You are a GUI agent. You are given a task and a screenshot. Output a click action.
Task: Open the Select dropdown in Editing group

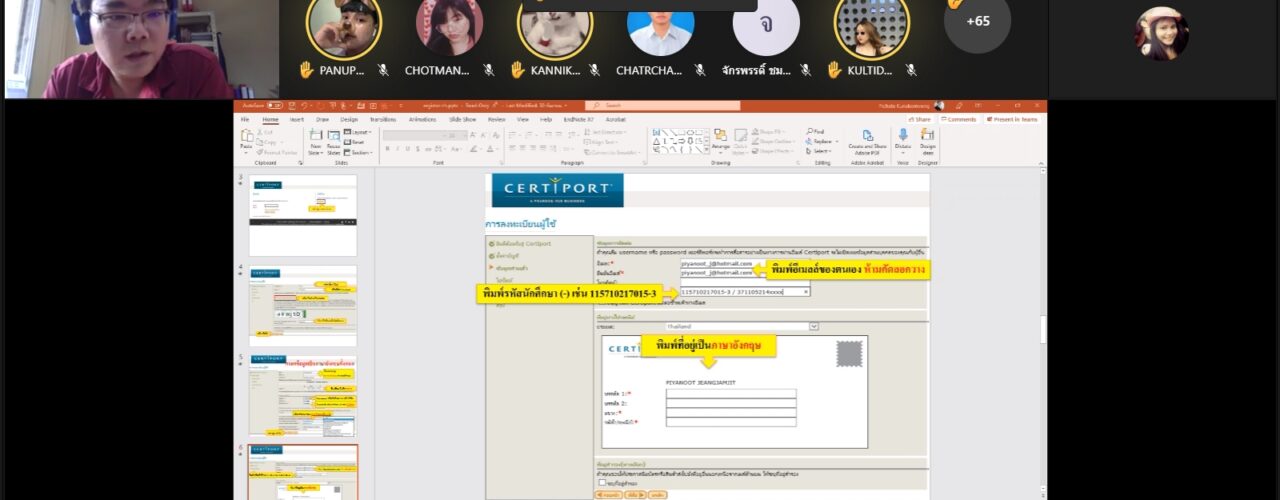[817, 151]
